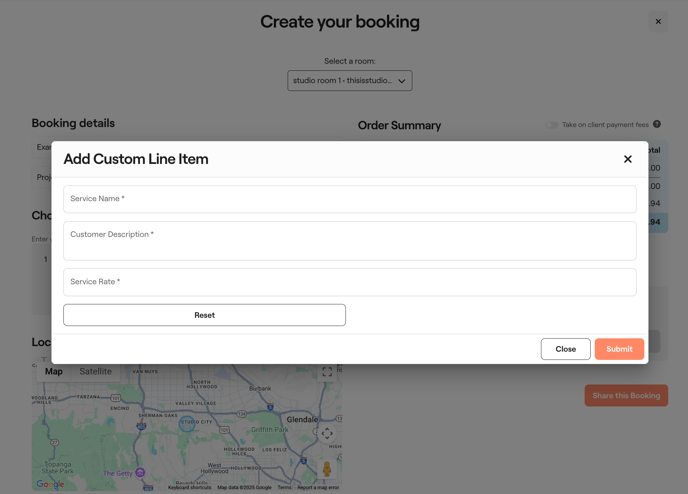
Task: Click the chevron arrow in room selector
Action: (x=402, y=81)
